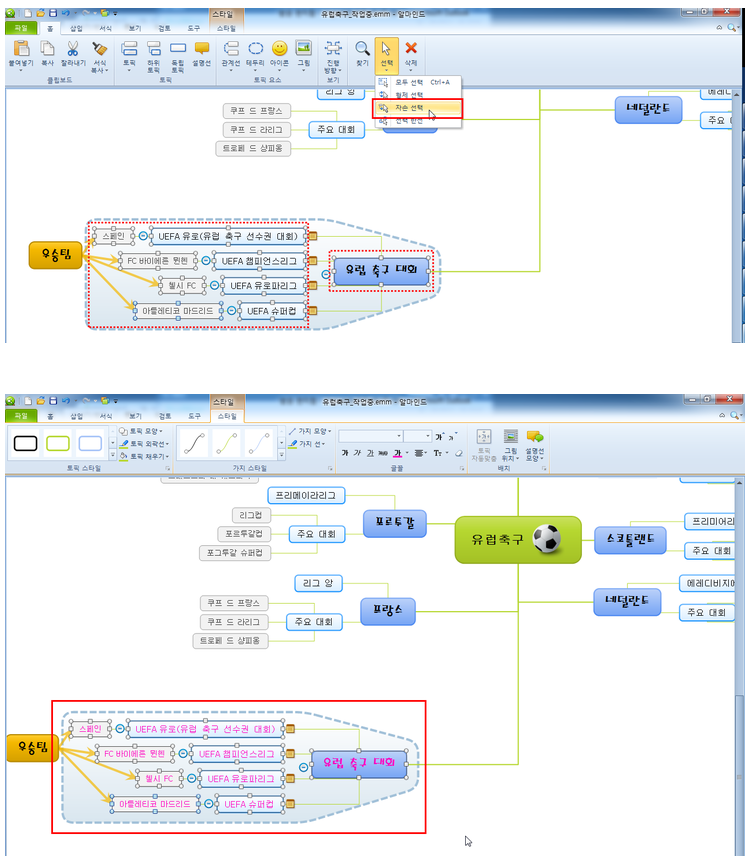Image resolution: width=751 pixels, height=856 pixels.
Task: Click 그림 위치 icon in bottom ribbon
Action: [510, 437]
